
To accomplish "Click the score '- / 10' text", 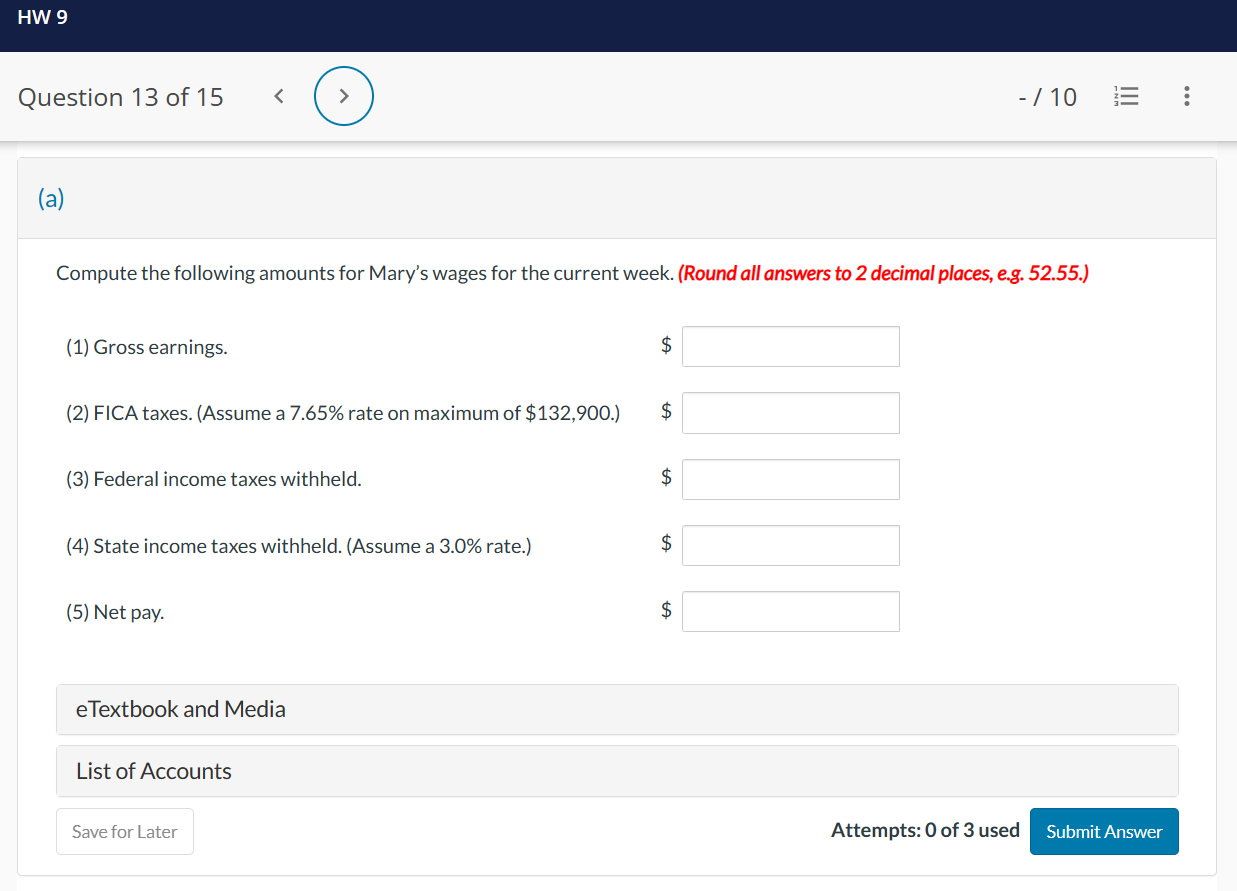I will pos(1047,97).
